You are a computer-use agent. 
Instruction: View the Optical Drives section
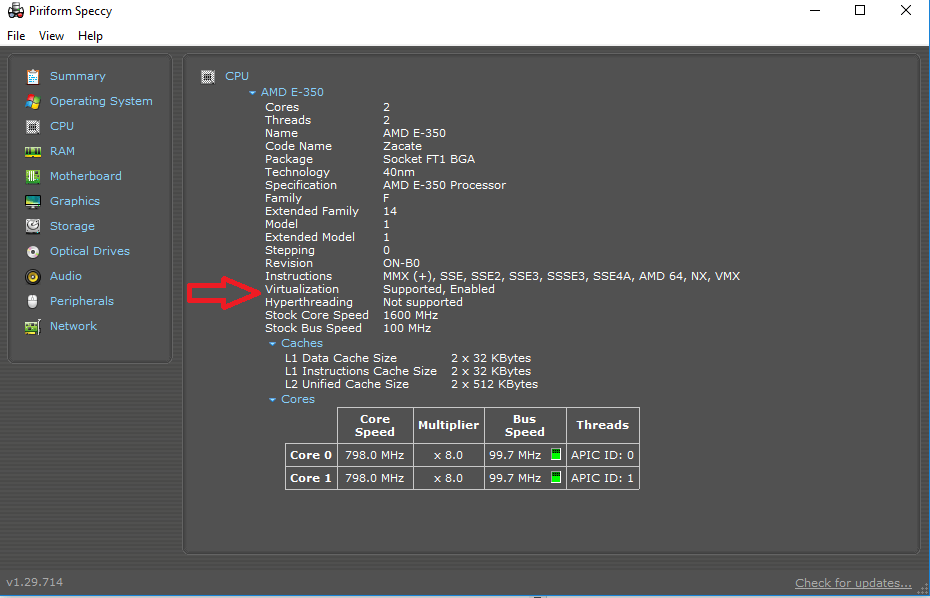pyautogui.click(x=90, y=251)
